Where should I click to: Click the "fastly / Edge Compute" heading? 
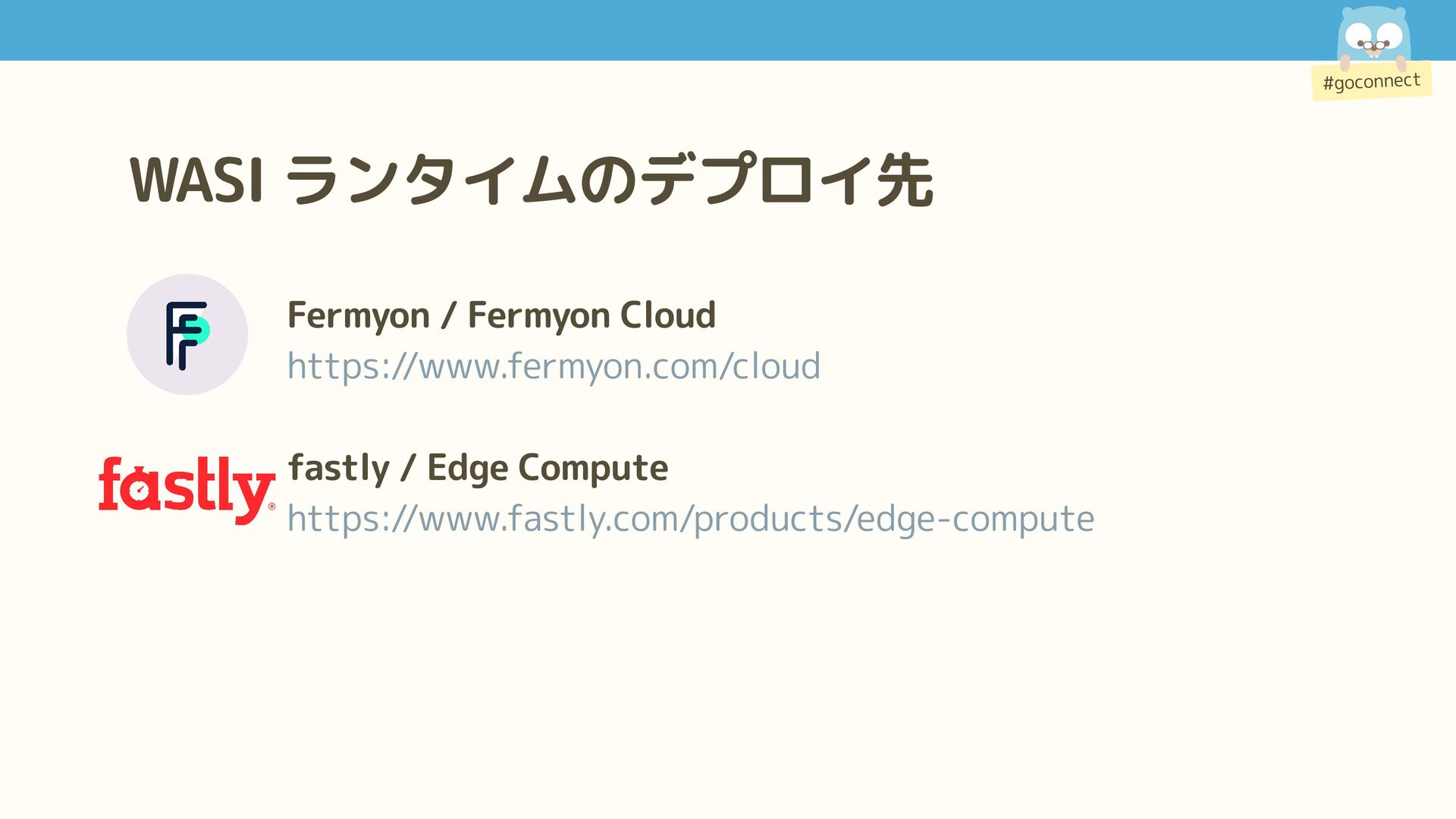(478, 468)
